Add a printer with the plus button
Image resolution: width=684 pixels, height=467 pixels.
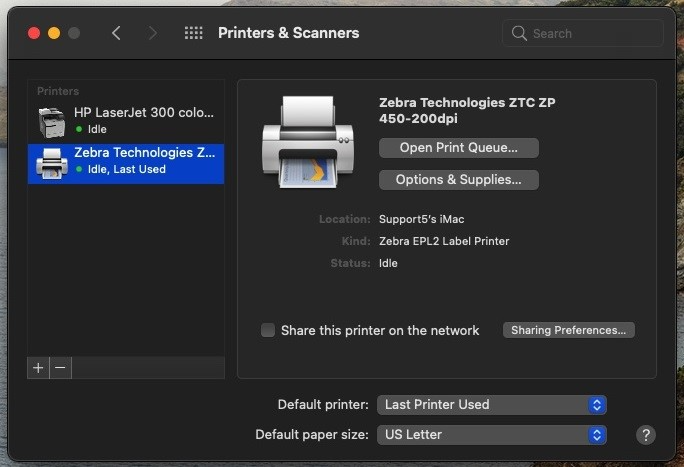(x=38, y=368)
